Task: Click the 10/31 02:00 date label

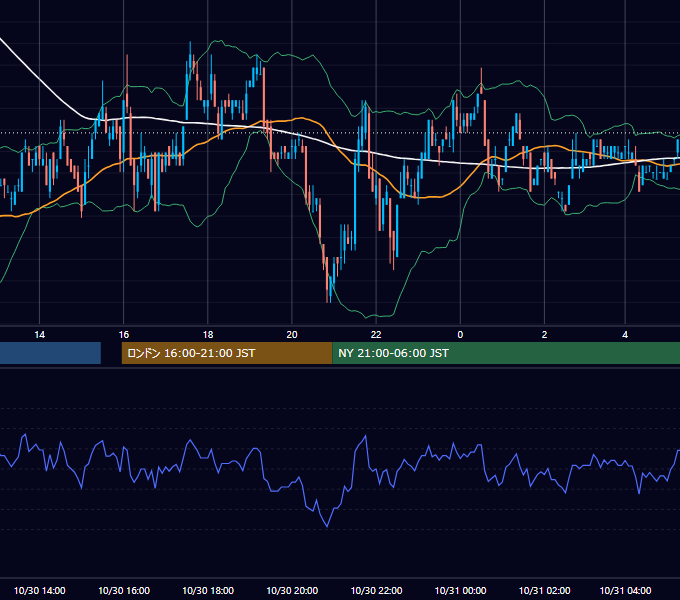Action: pyautogui.click(x=545, y=590)
